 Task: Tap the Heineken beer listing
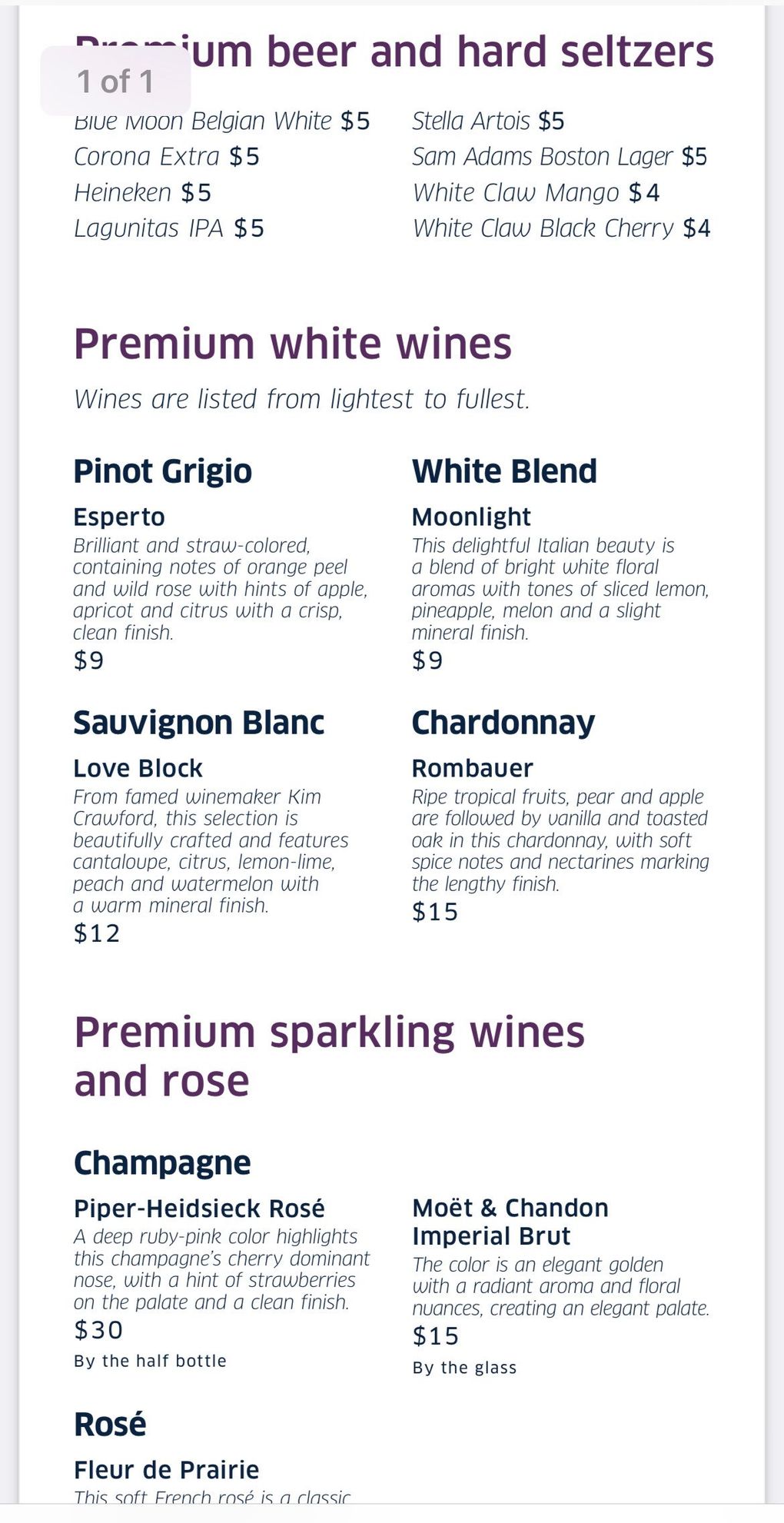(x=142, y=192)
